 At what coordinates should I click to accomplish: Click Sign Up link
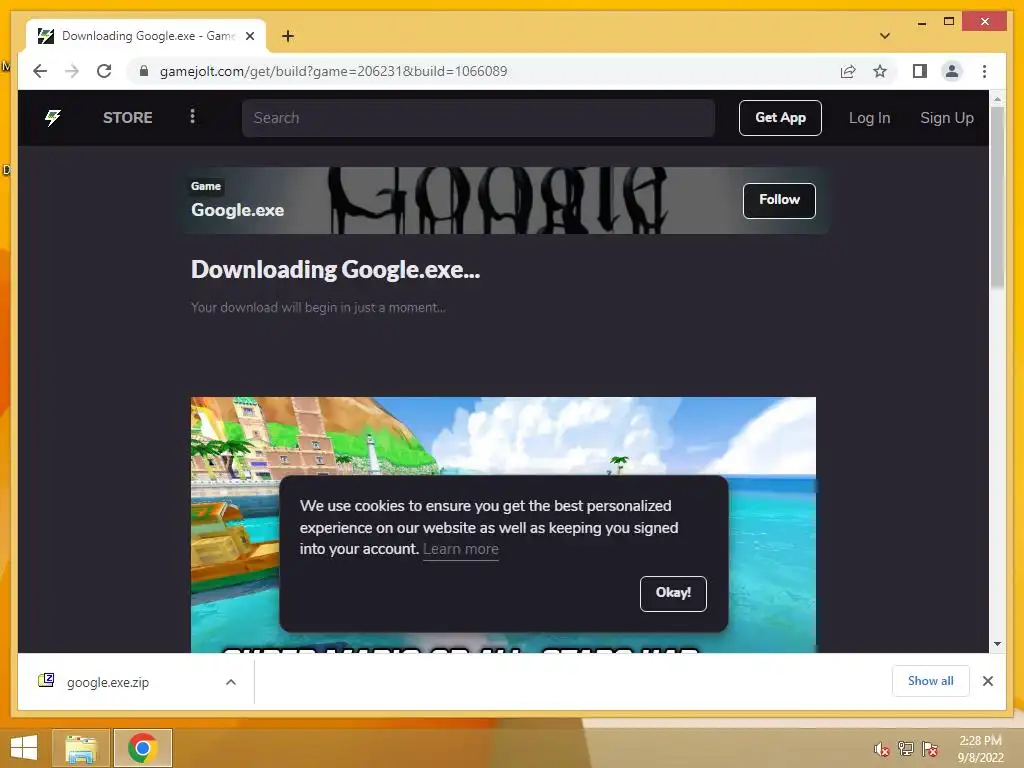(946, 118)
